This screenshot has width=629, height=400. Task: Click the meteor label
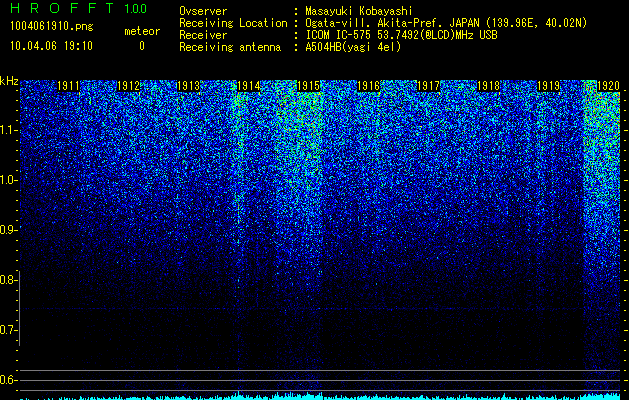pos(142,31)
